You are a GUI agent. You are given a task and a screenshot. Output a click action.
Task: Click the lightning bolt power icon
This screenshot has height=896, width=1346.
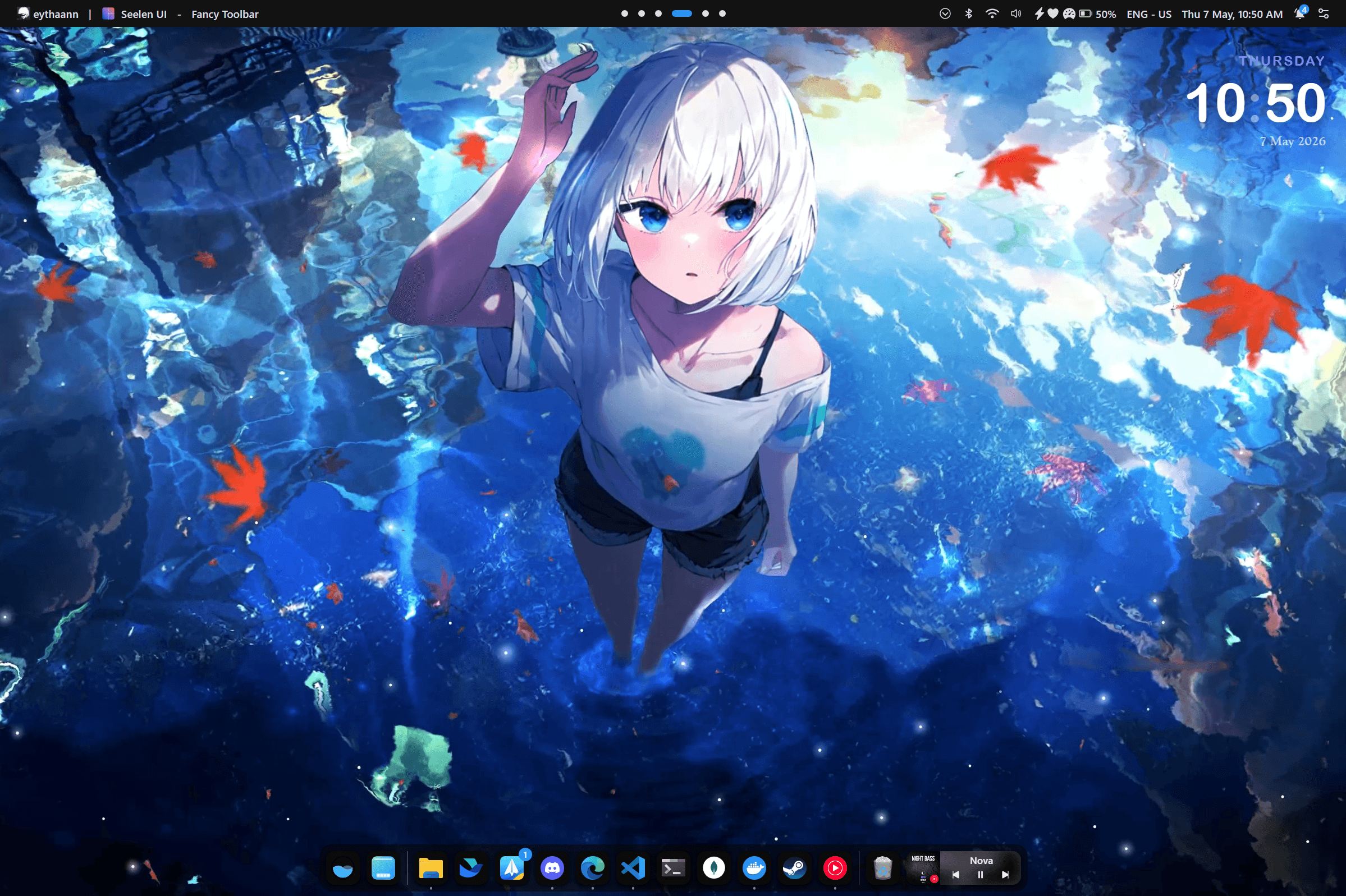[1039, 13]
